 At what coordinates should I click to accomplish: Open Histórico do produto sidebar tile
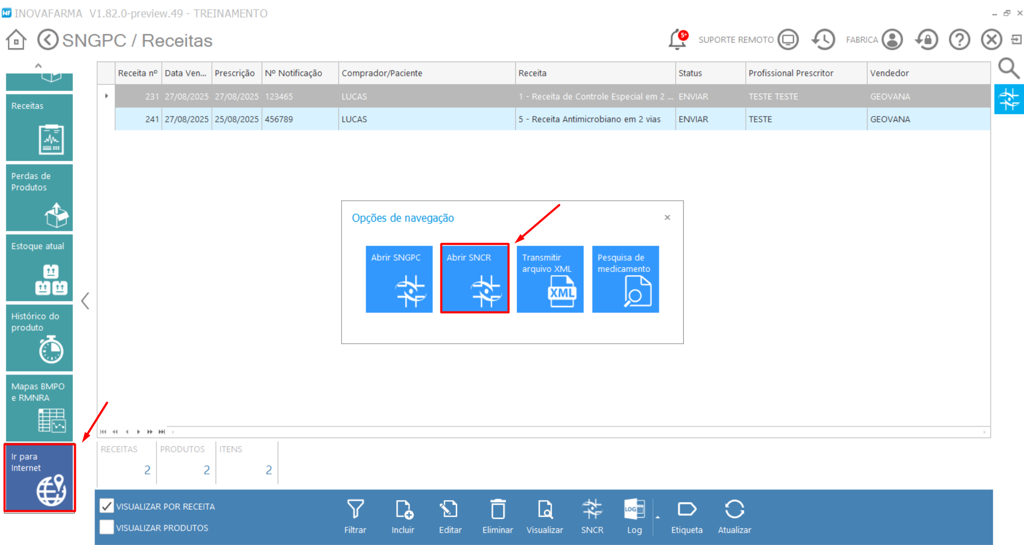[x=39, y=338]
